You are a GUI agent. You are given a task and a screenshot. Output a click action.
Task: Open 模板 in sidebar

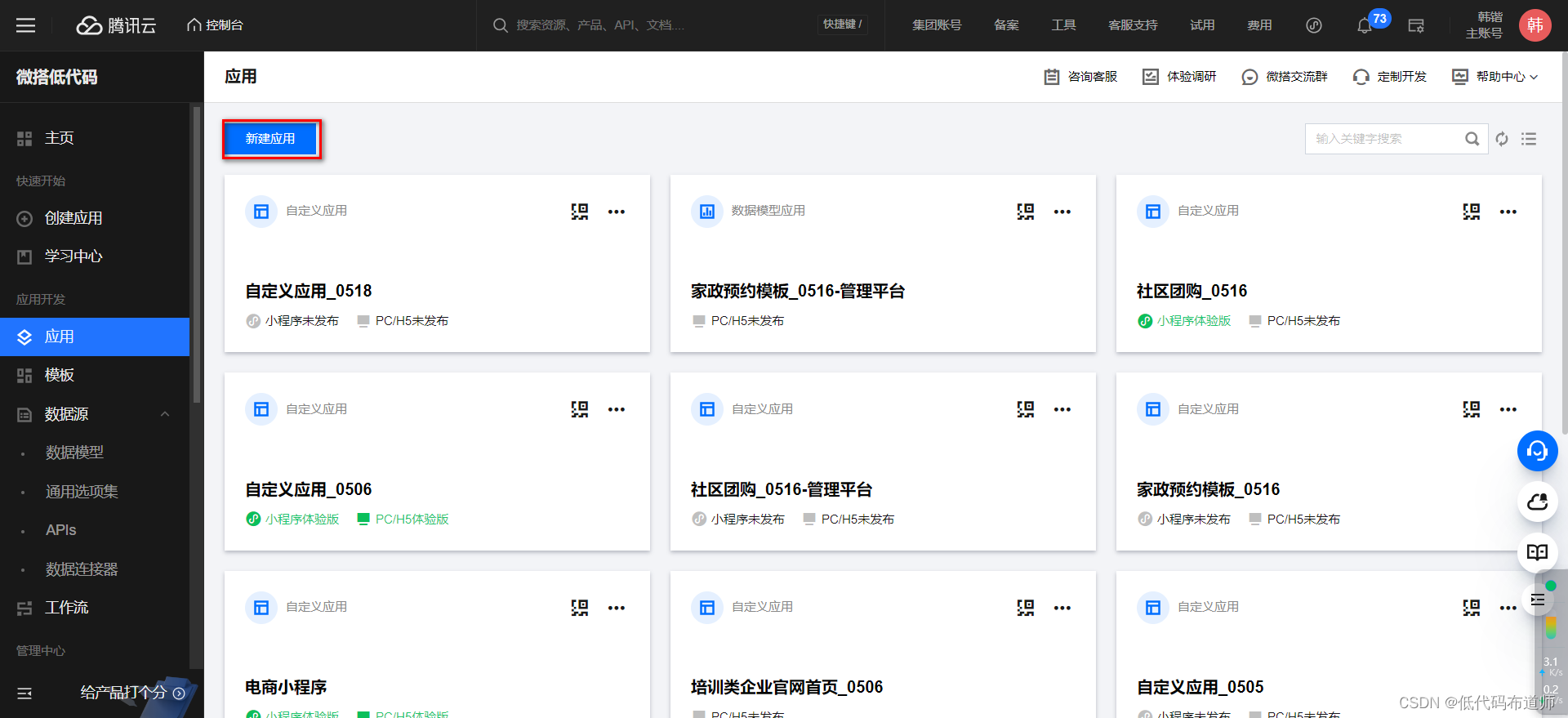click(95, 375)
